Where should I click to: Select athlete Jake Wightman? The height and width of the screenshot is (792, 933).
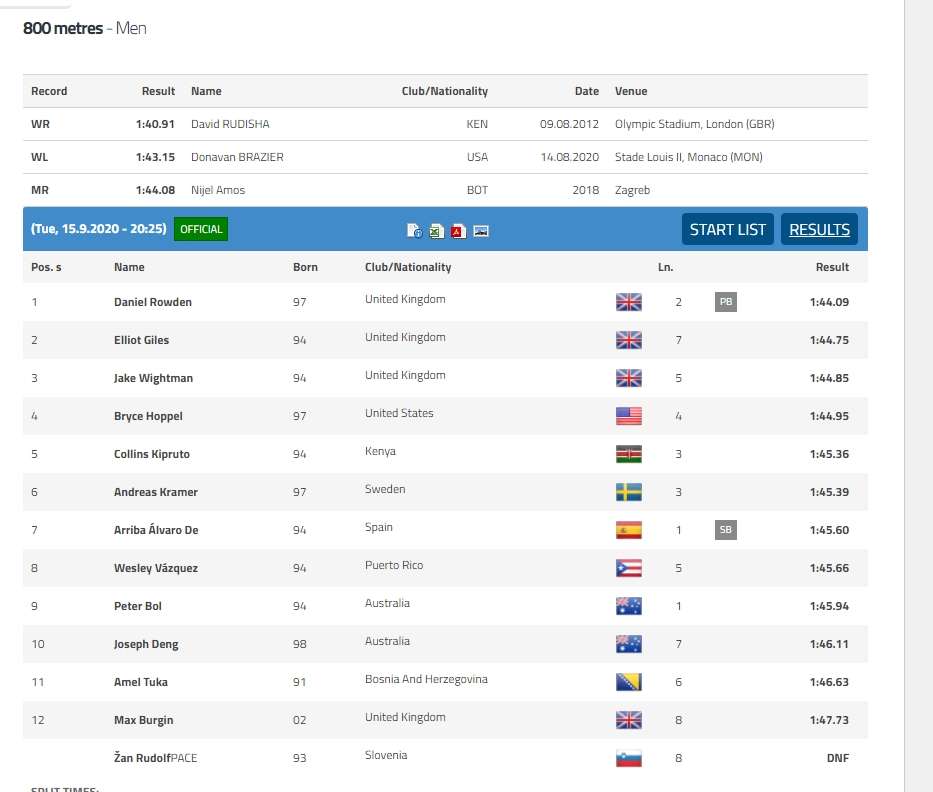tap(153, 378)
